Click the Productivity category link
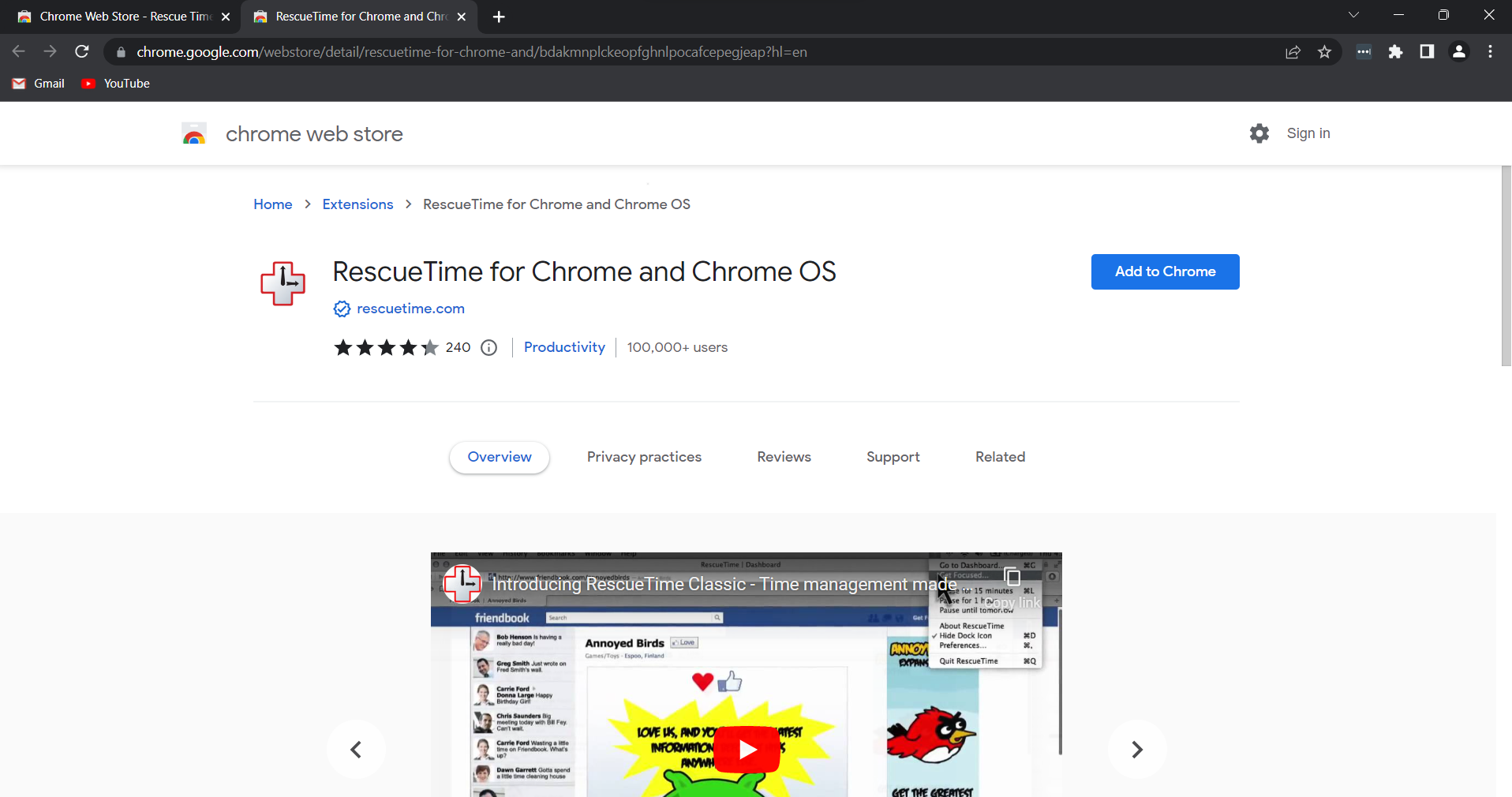The height and width of the screenshot is (797, 1512). point(564,347)
